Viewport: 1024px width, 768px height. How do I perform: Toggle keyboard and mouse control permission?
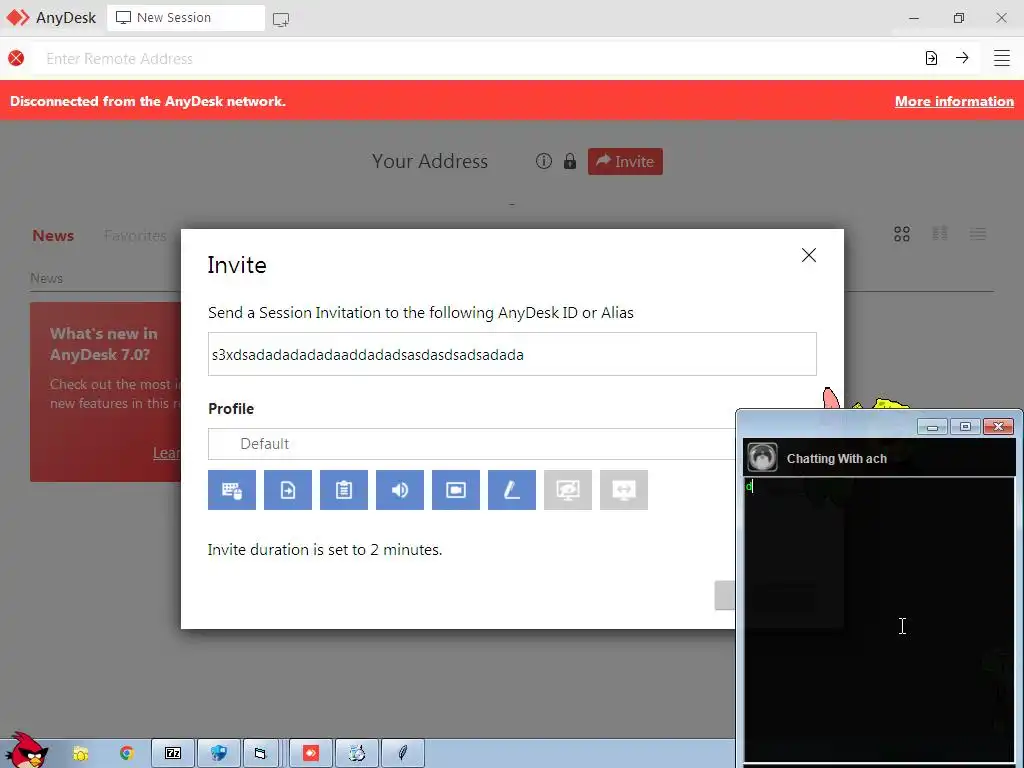[232, 490]
